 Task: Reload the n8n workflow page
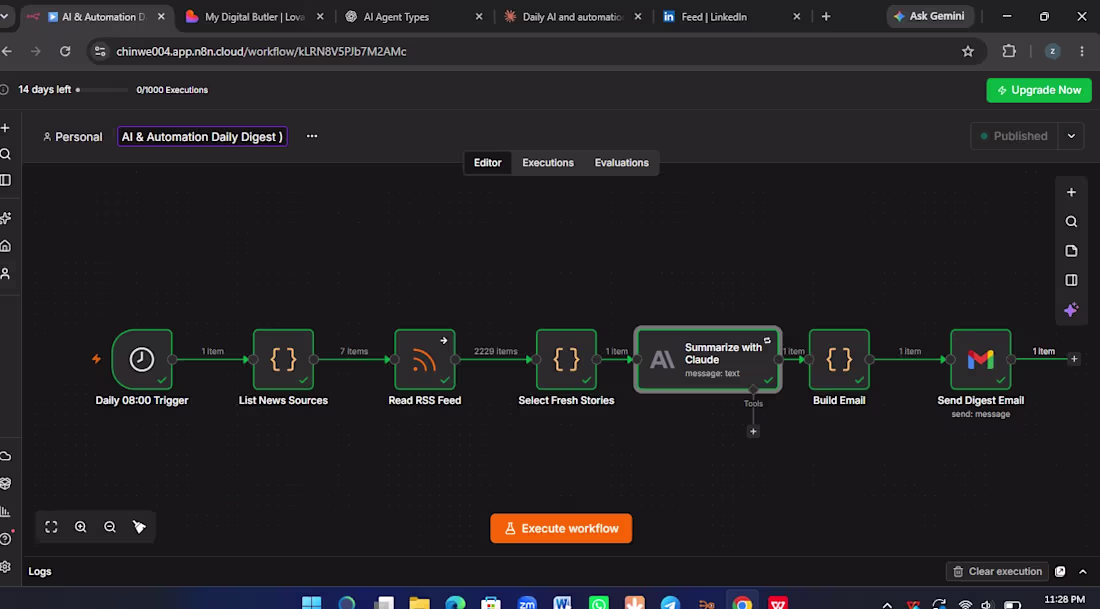(x=65, y=51)
